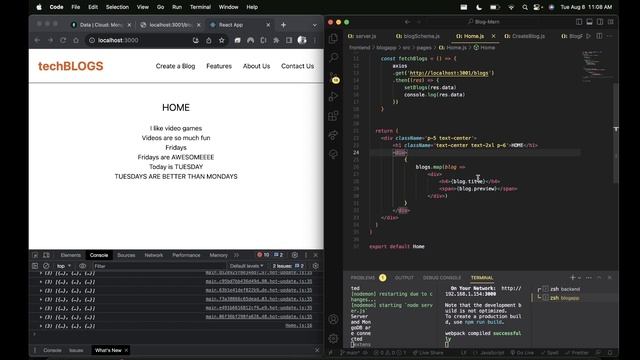640x360 pixels.
Task: Reload the page in Chrome
Action: [63, 40]
